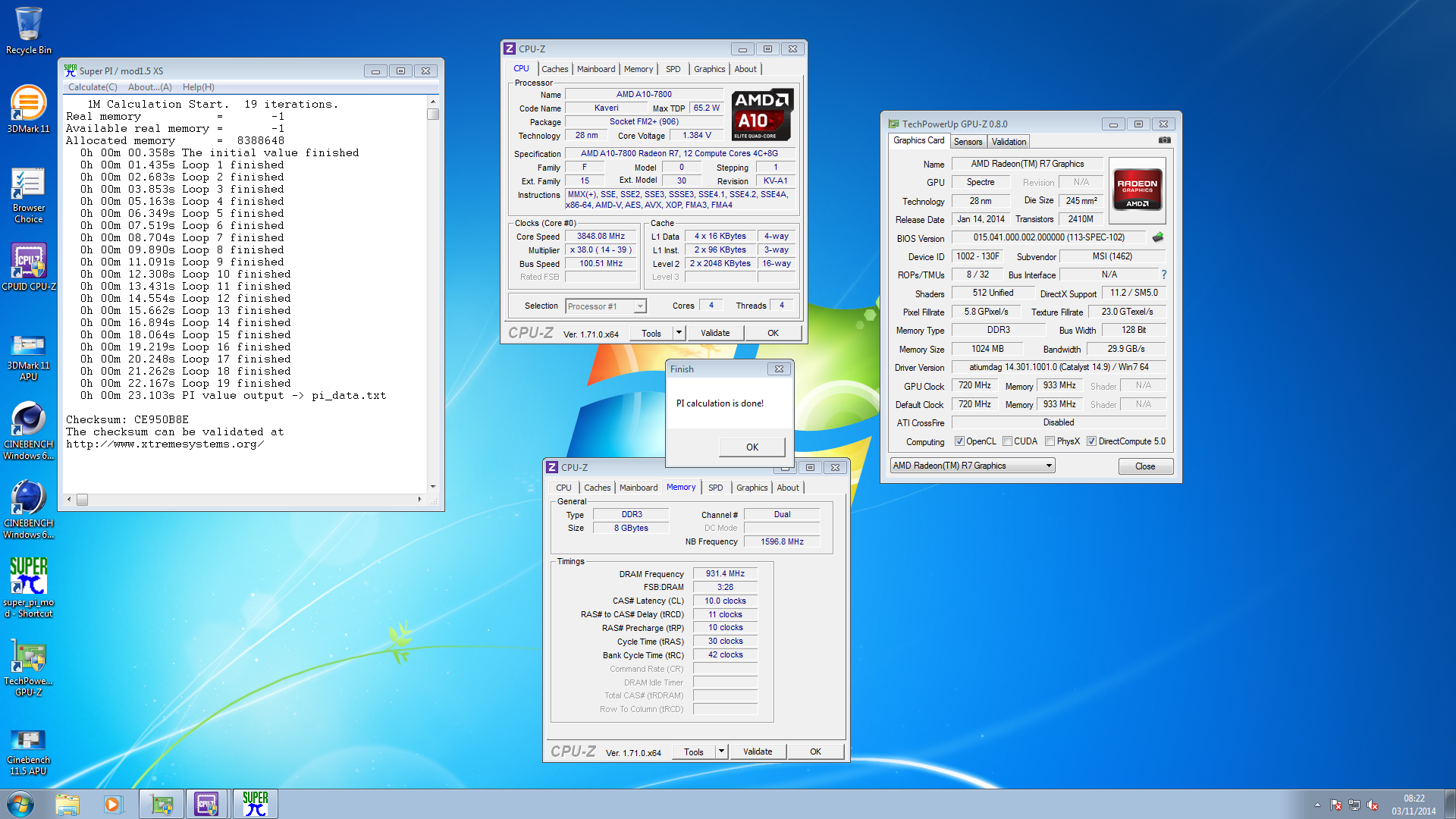Viewport: 1456px width, 819px height.
Task: Select the 3DMark 11 APU desktop icon
Action: click(x=28, y=356)
